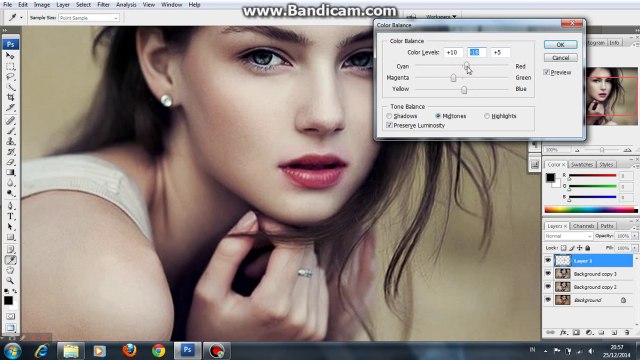
Task: Select the Lasso tool
Action: click(x=10, y=76)
